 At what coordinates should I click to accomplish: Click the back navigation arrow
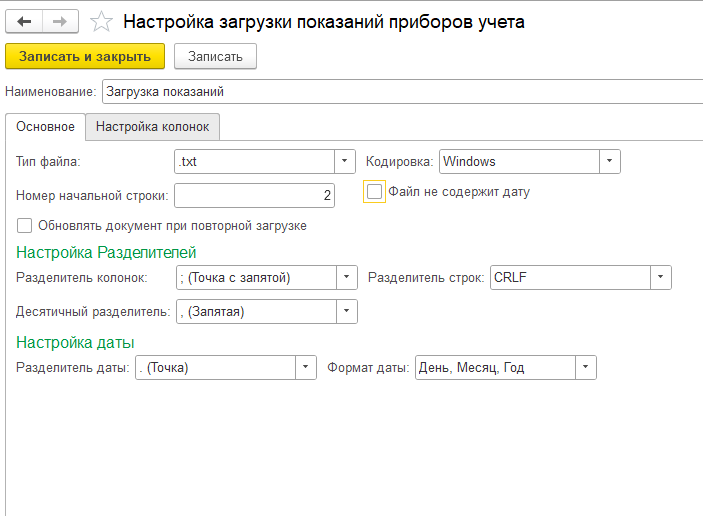24,22
